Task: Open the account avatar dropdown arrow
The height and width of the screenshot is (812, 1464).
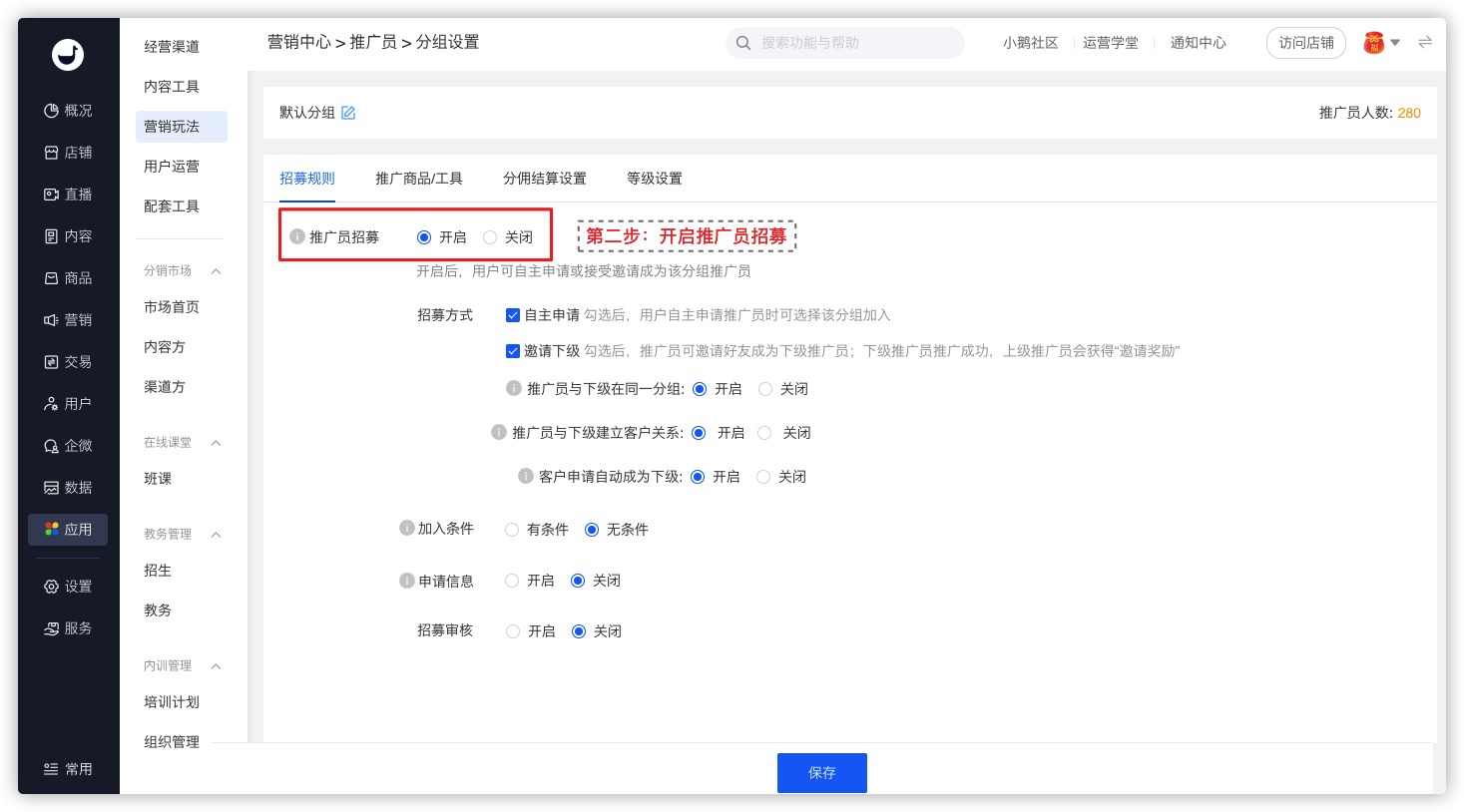Action: click(x=1395, y=42)
